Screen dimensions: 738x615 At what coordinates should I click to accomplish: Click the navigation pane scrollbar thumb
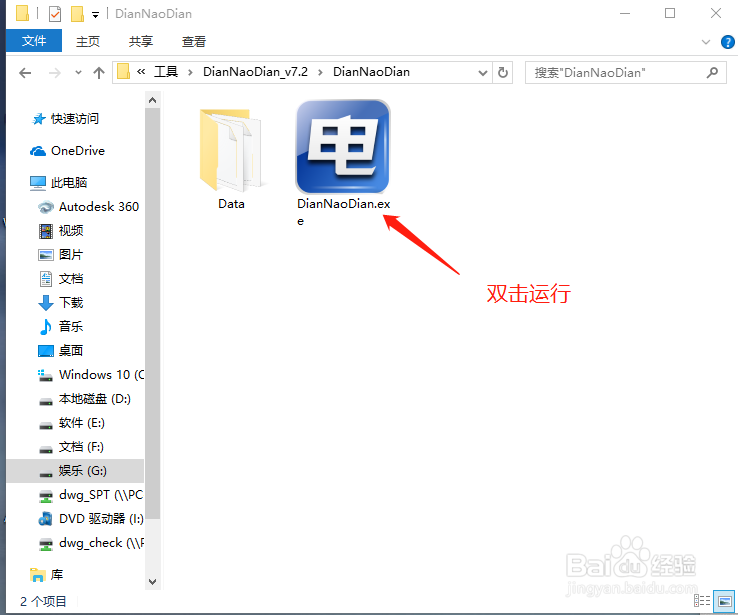152,313
